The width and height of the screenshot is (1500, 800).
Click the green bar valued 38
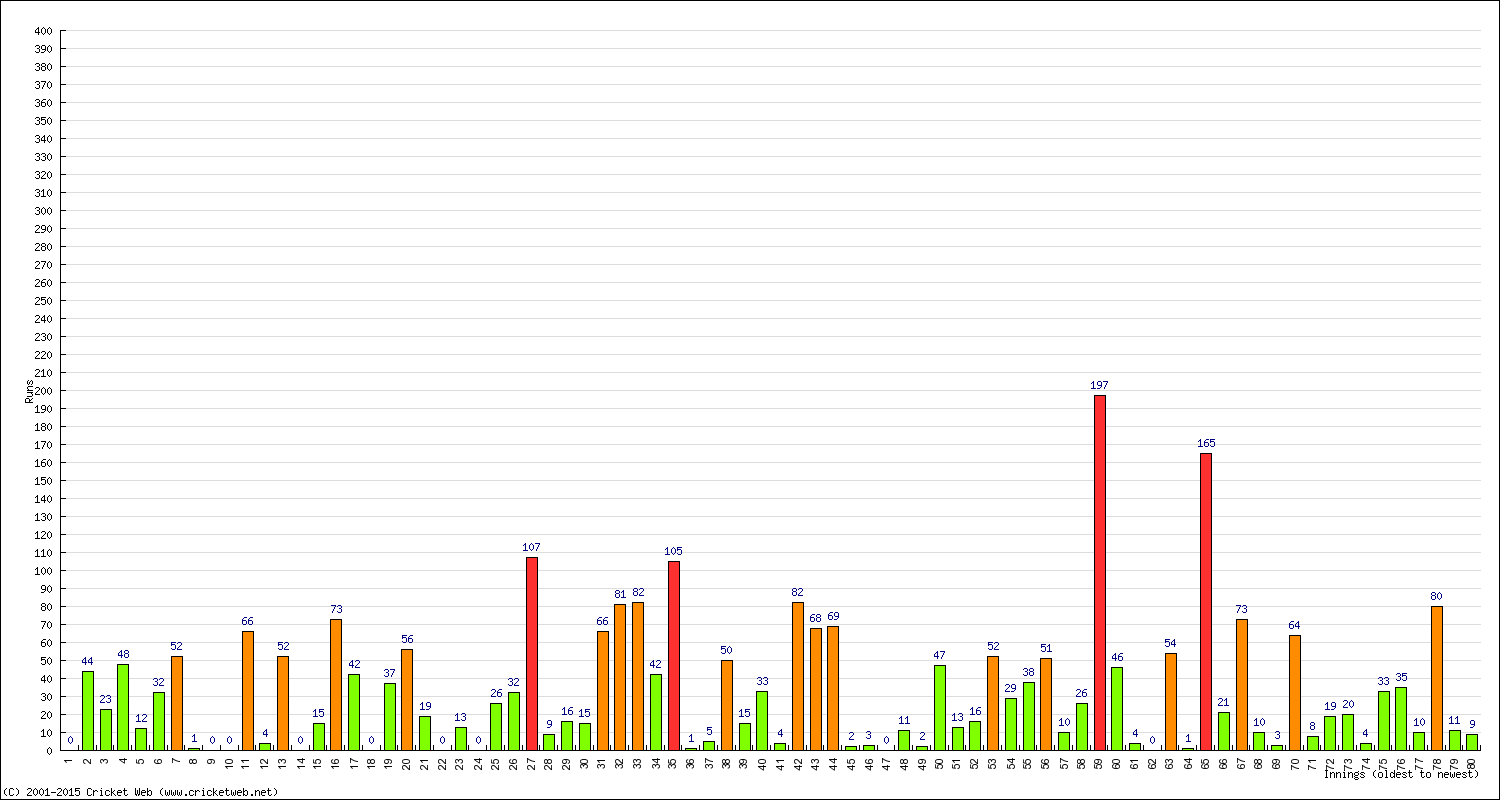1029,716
